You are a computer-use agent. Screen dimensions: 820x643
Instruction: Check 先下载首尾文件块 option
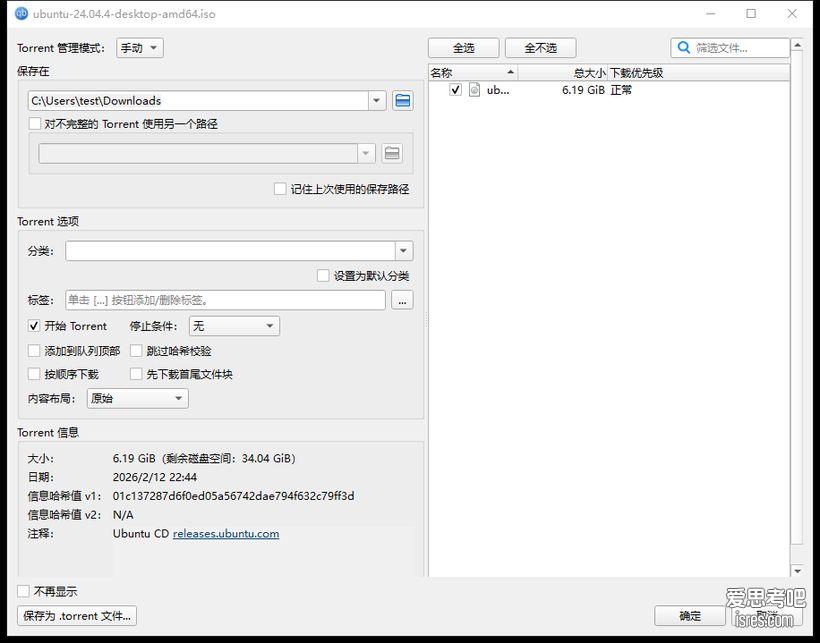[136, 374]
